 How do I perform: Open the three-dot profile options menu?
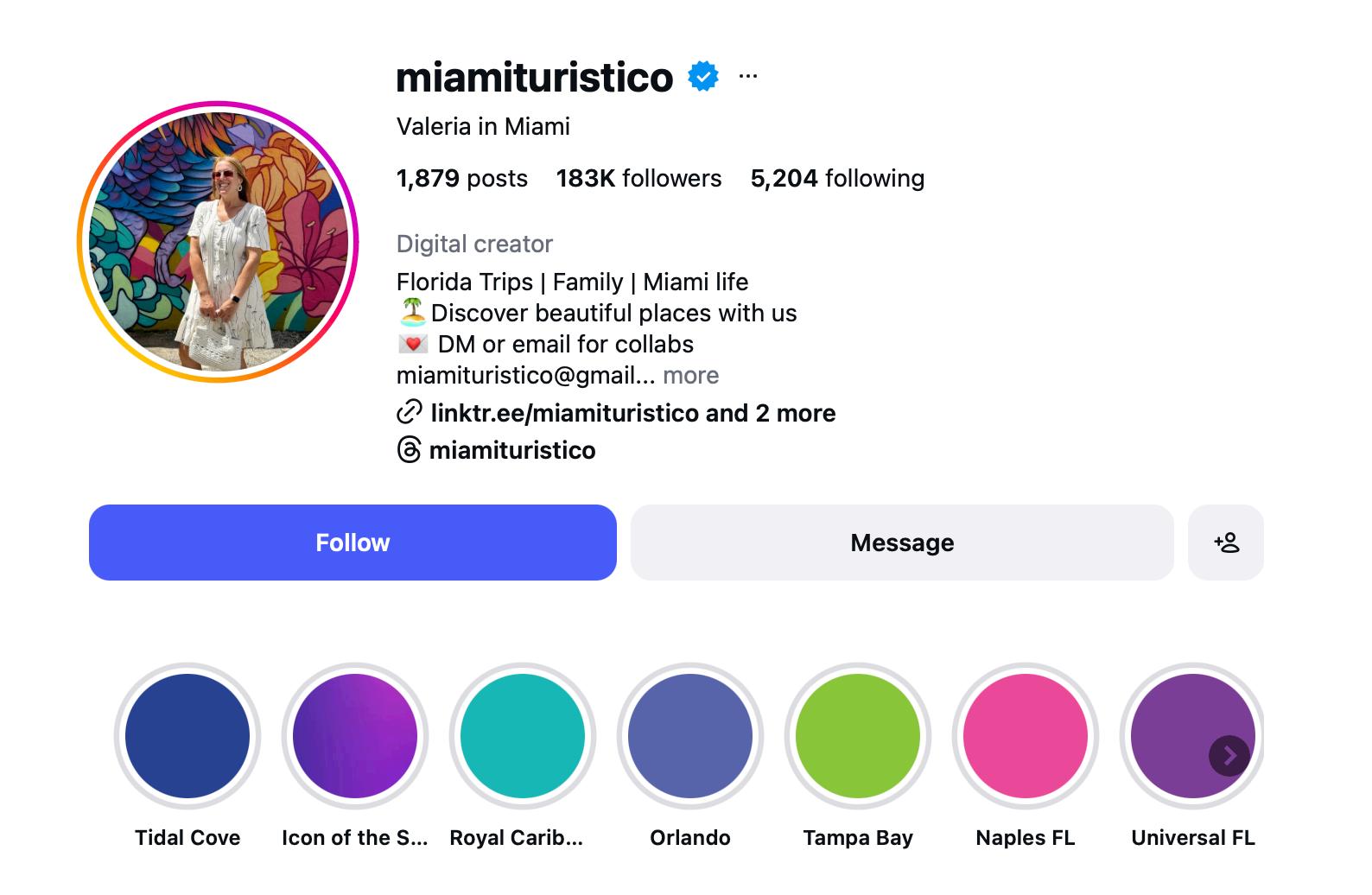coord(748,77)
